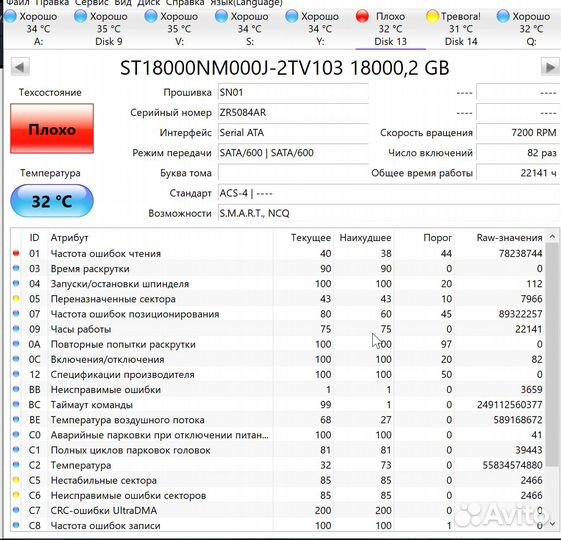Image resolution: width=561 pixels, height=540 pixels.
Task: Click the 32 °C temperature indicator
Action: (52, 201)
